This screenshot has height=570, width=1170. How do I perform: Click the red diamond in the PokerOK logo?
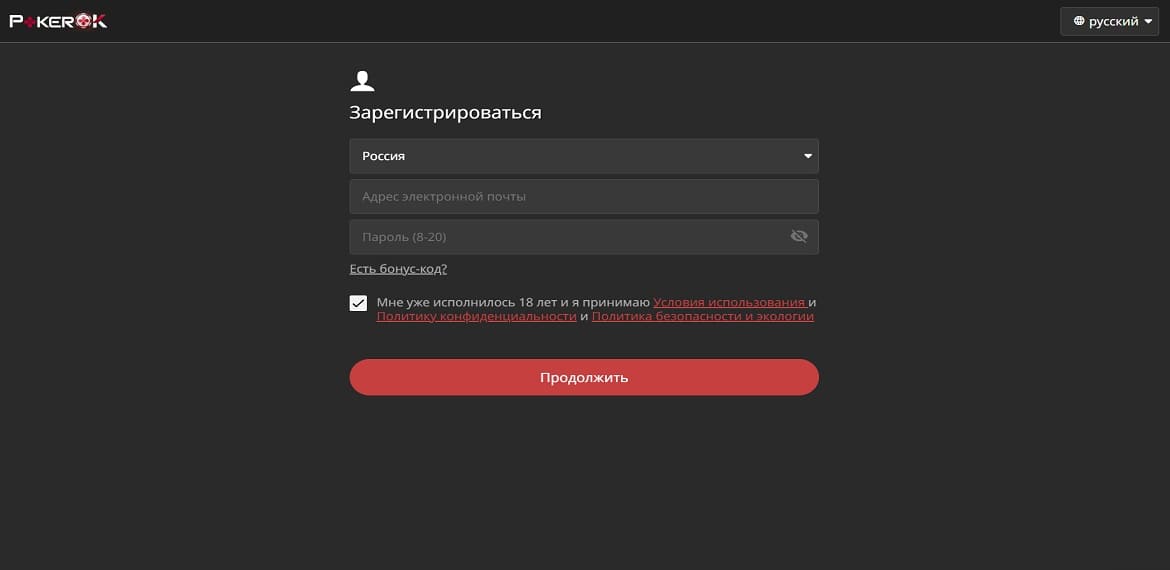pos(28,21)
